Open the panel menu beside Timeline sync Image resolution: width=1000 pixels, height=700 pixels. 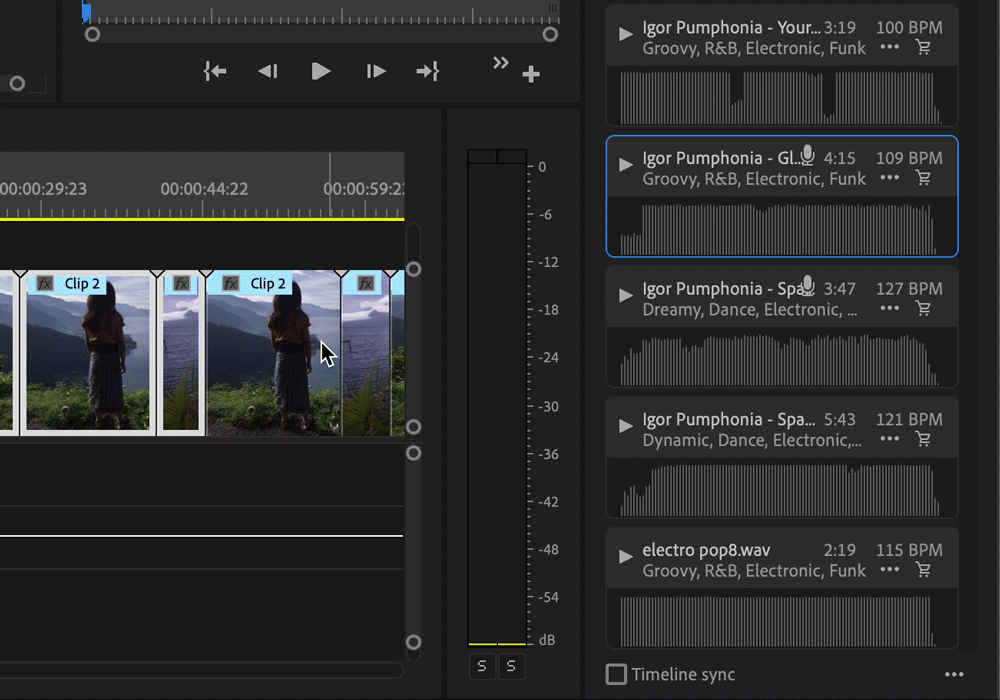coord(954,675)
